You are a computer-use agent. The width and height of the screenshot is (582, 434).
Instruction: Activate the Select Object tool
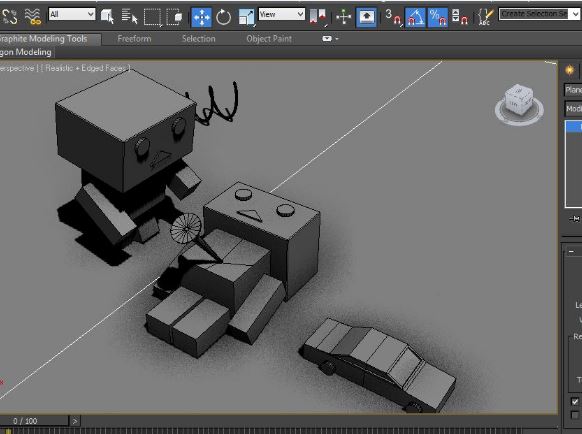click(x=107, y=17)
